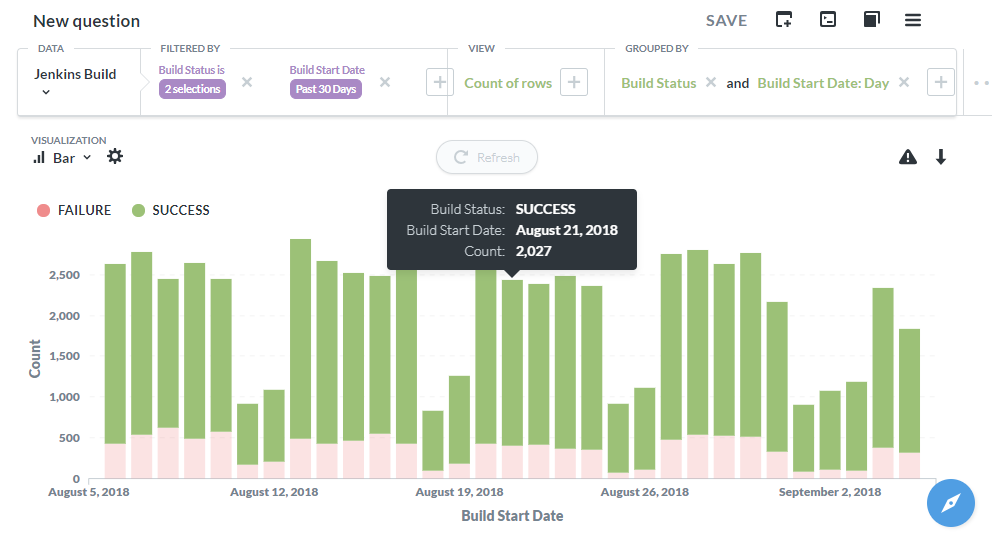Click the 'New question' title text
992x549 pixels.
(x=87, y=21)
